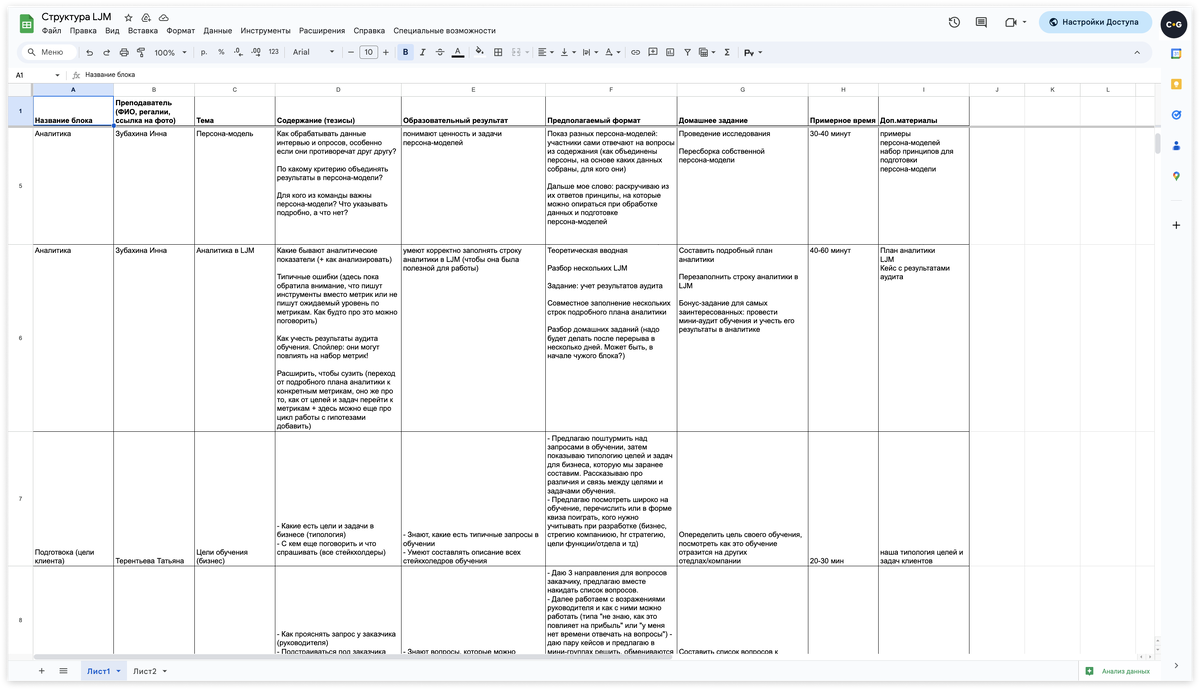Open the Формат menu
This screenshot has width=1200, height=690.
coord(181,31)
